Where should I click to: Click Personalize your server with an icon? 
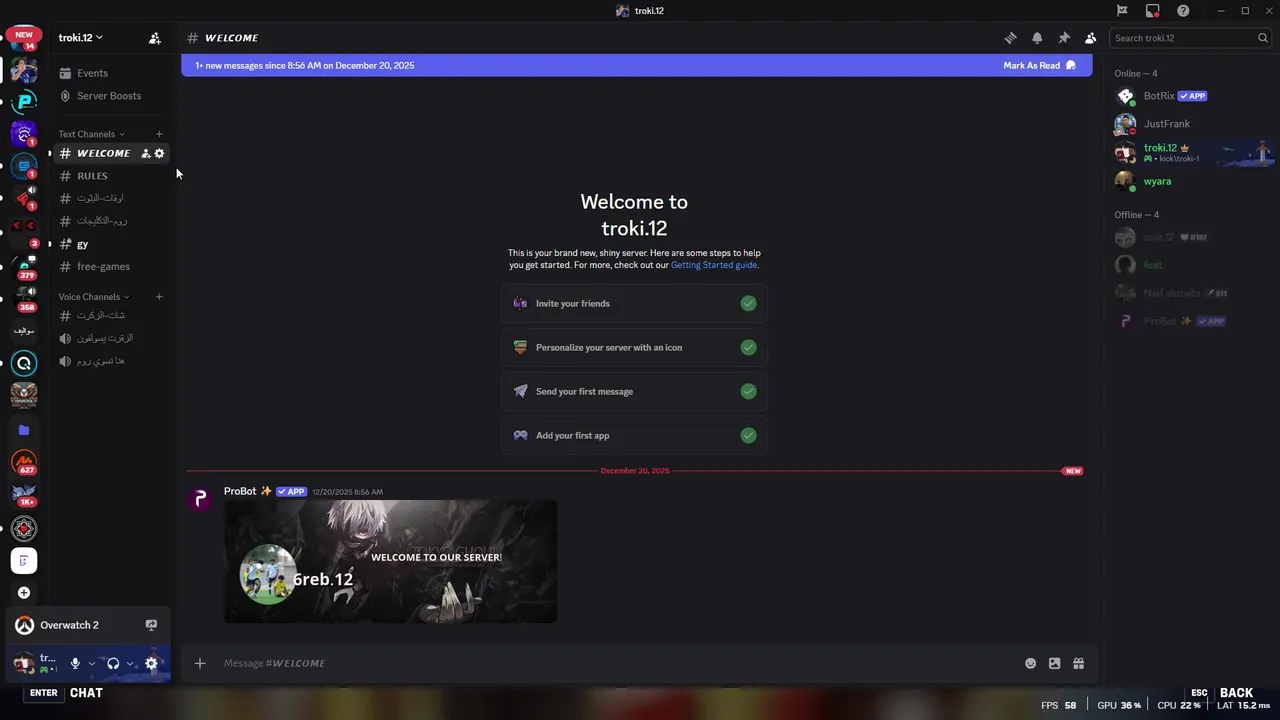point(634,347)
